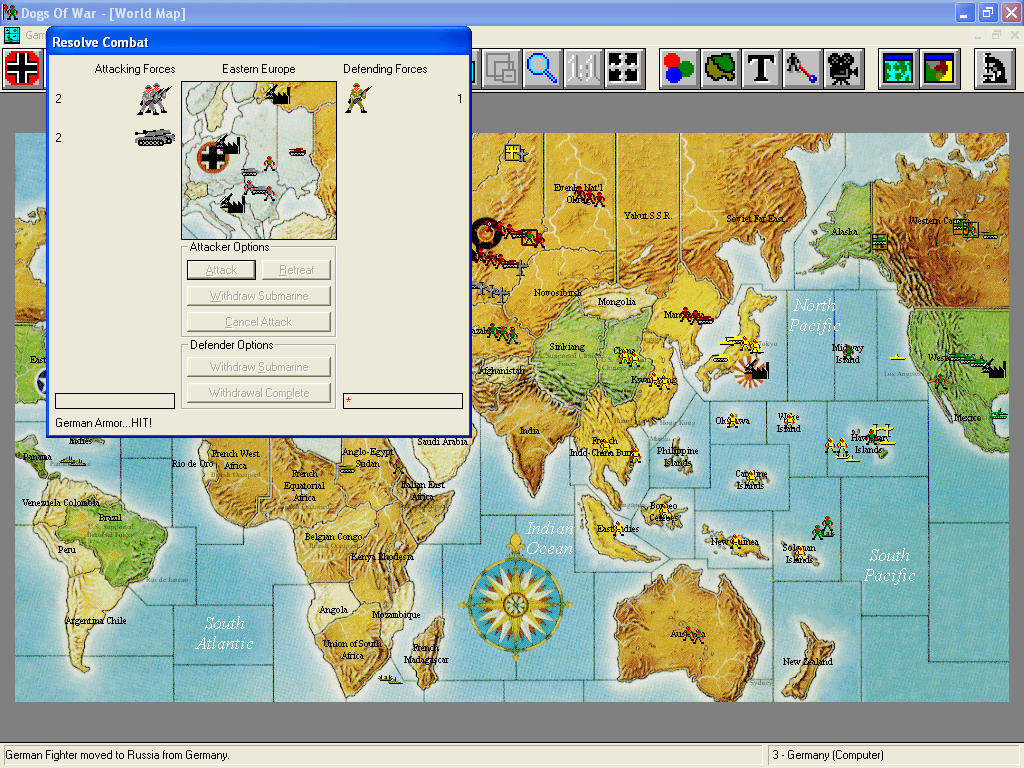This screenshot has width=1024, height=768.
Task: Click the "Saudi Arabia" territory label
Action: [x=442, y=442]
